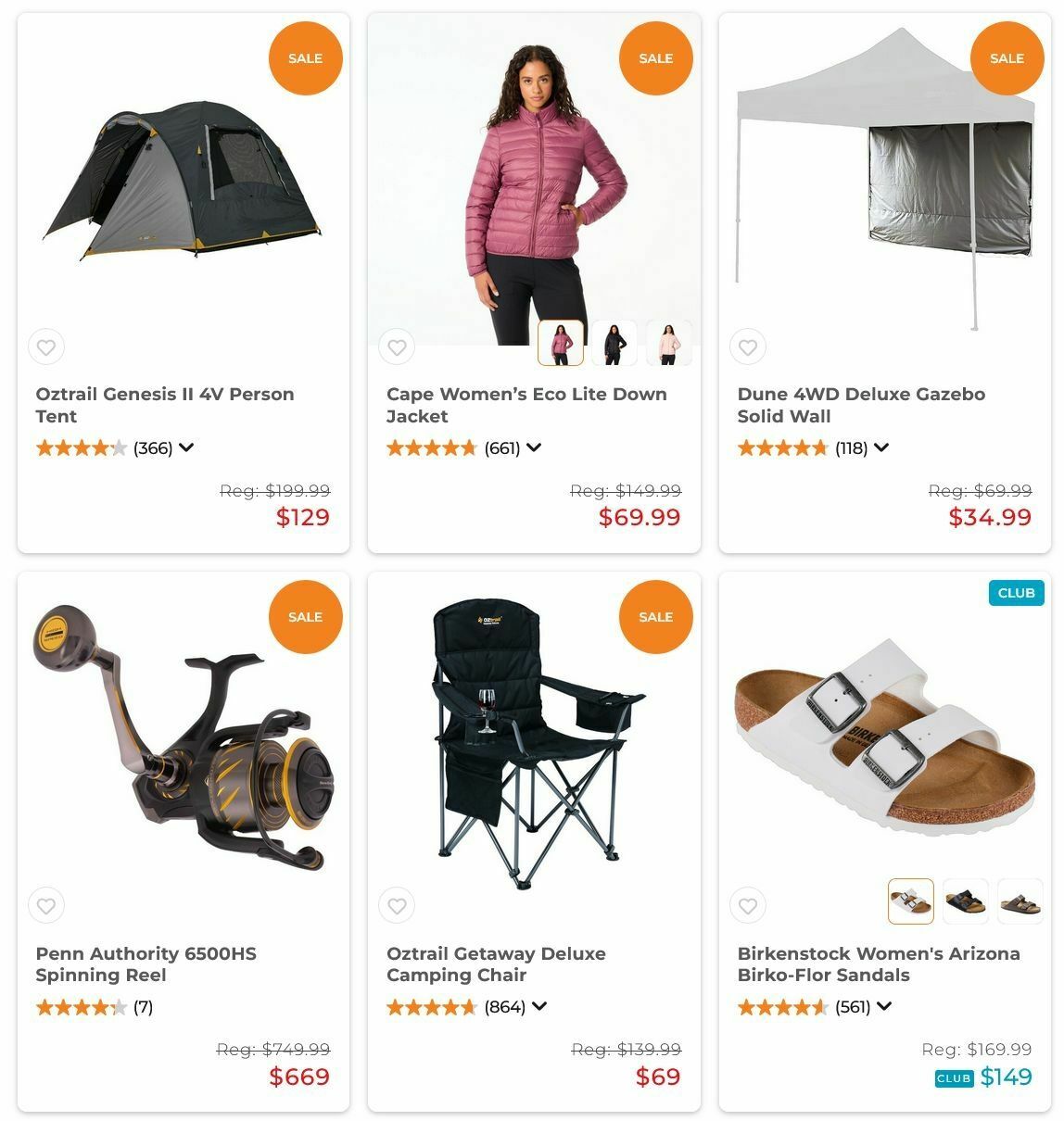Viewport: 1064px width, 1121px height.
Task: Click heart icon on Dune Gazebo card
Action: 748,347
